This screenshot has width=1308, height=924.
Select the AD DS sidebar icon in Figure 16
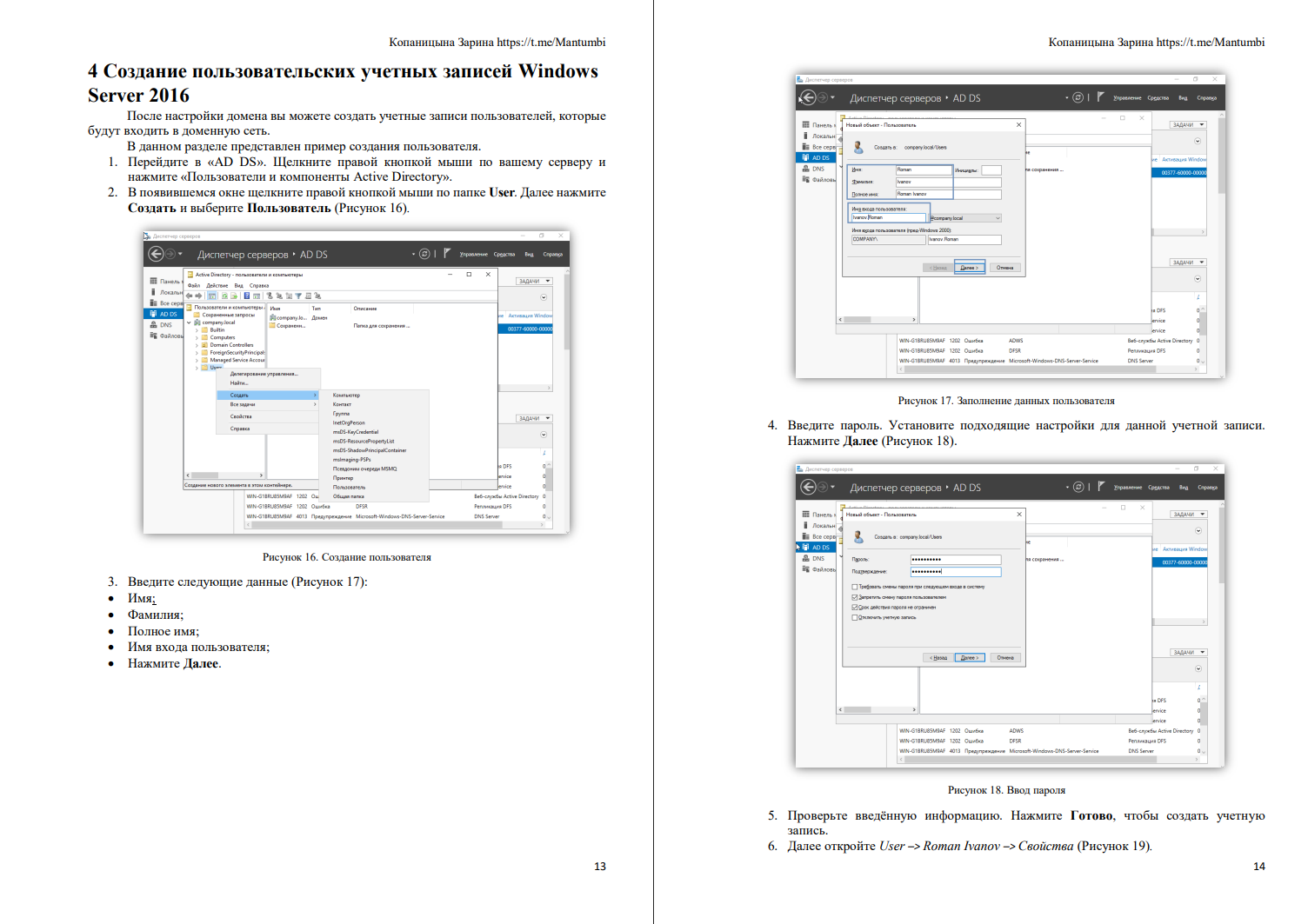click(x=153, y=314)
